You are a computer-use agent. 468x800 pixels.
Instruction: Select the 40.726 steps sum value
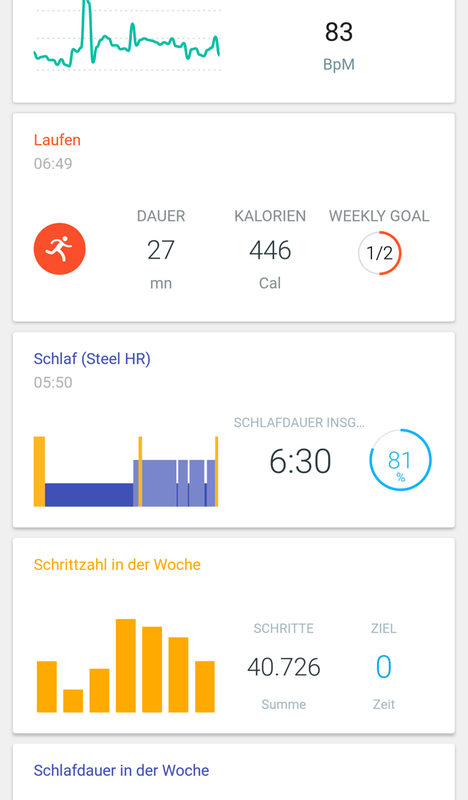point(284,667)
